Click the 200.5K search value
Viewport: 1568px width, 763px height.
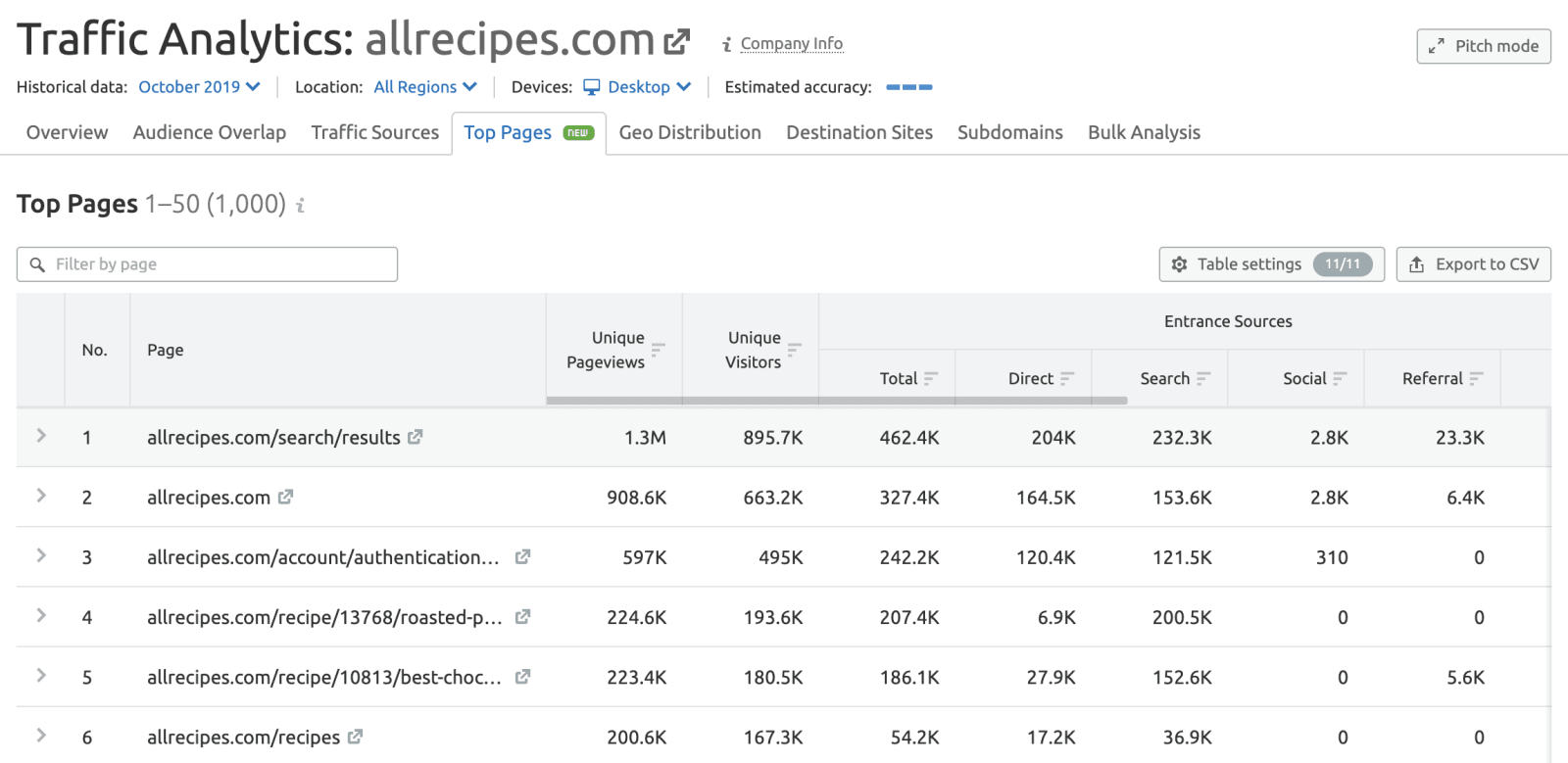click(x=1182, y=617)
